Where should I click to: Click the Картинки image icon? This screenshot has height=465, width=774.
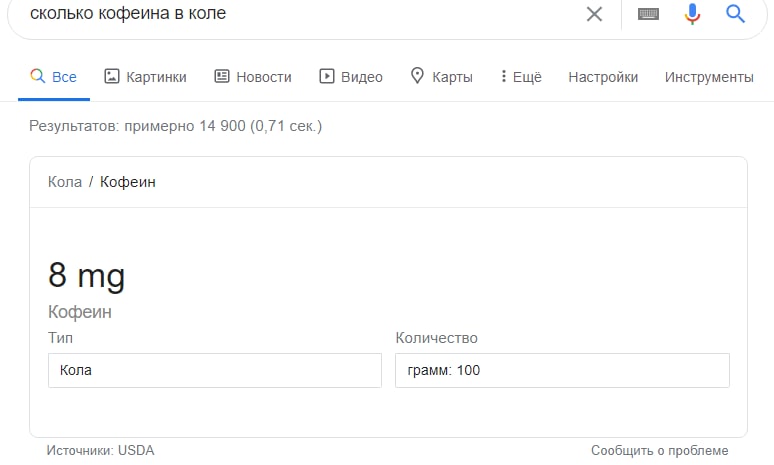[112, 76]
